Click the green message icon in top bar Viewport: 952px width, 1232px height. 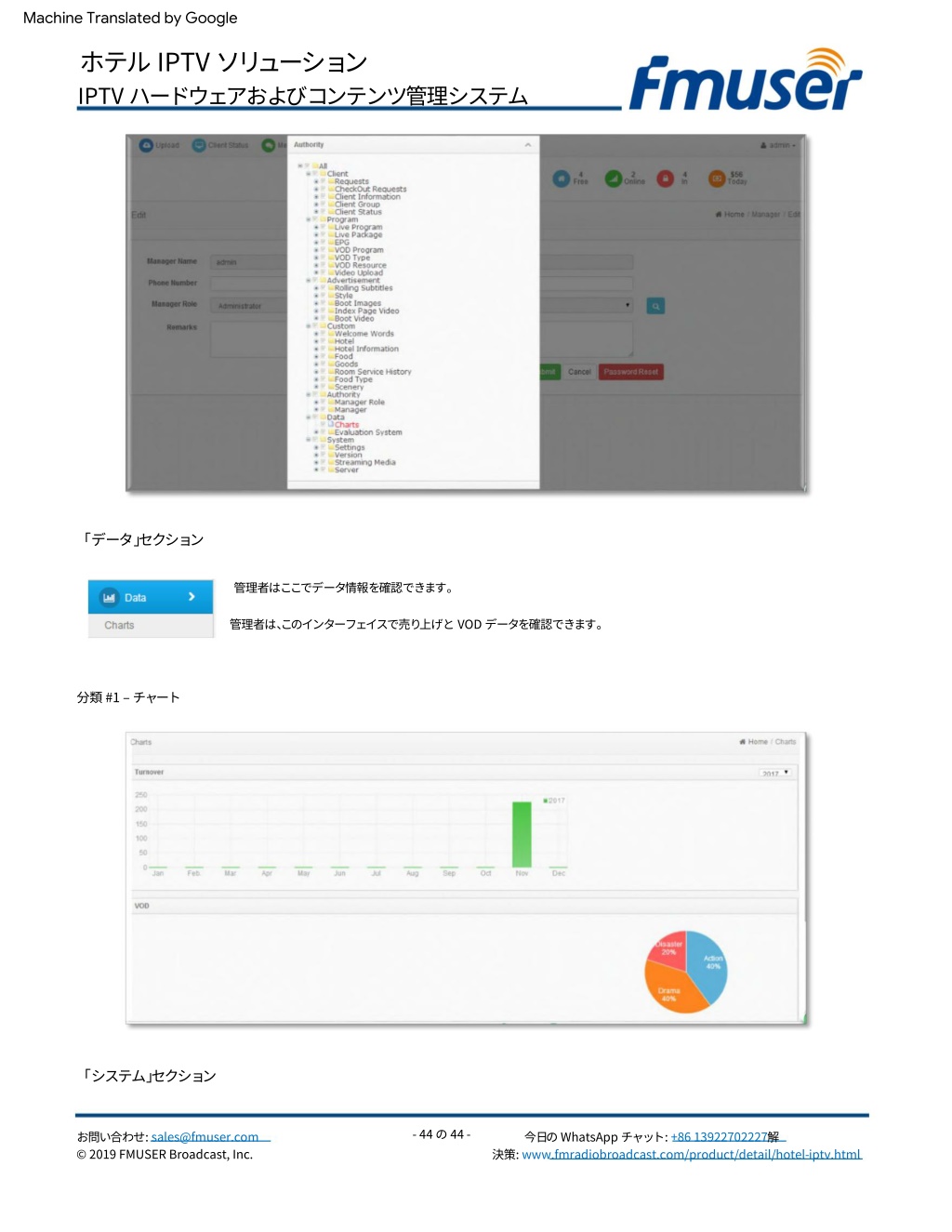(x=269, y=145)
